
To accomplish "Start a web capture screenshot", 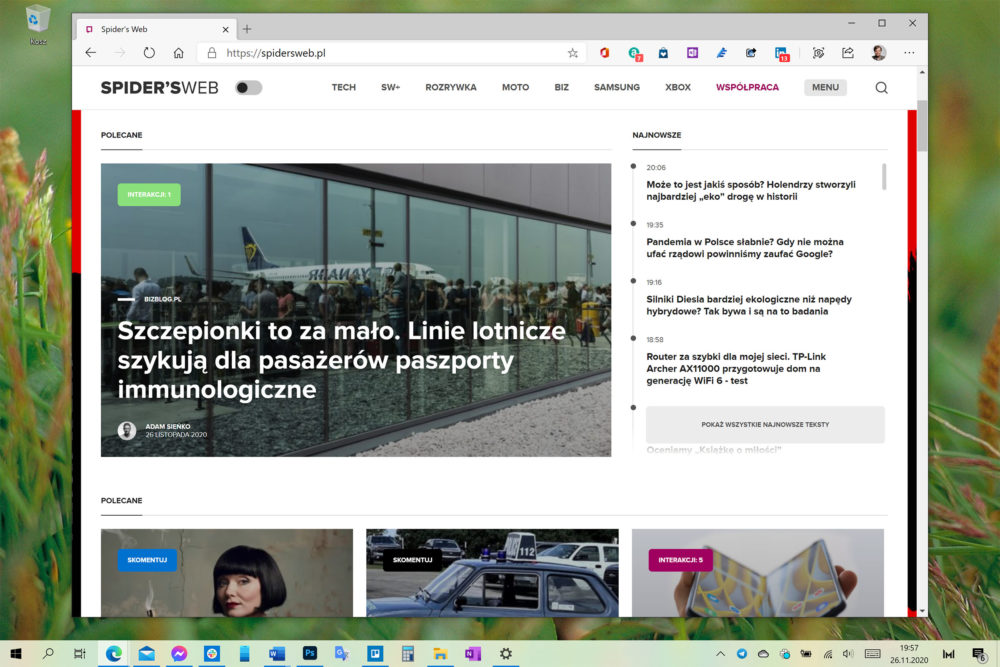I will pos(818,53).
